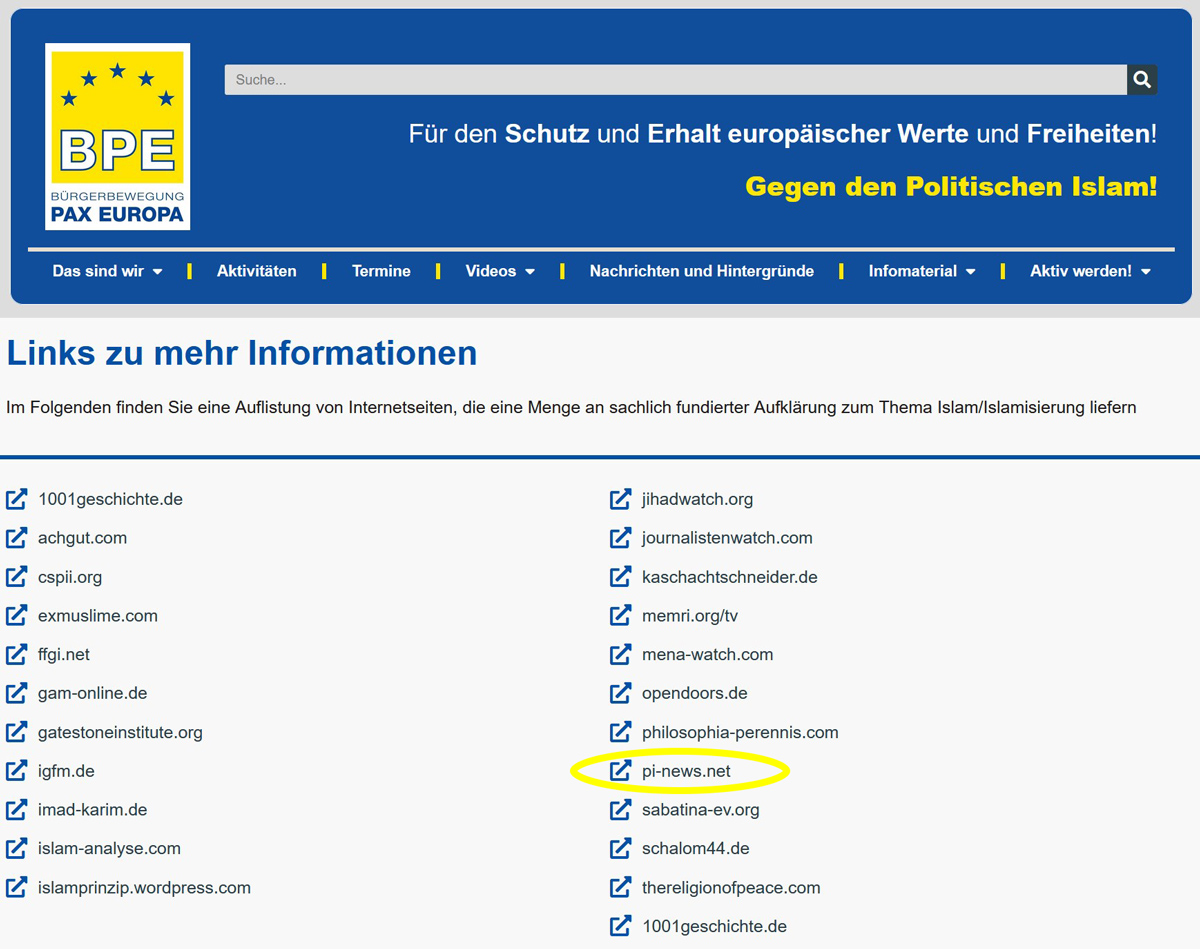
Task: Focus the Suche search field
Action: pos(676,80)
